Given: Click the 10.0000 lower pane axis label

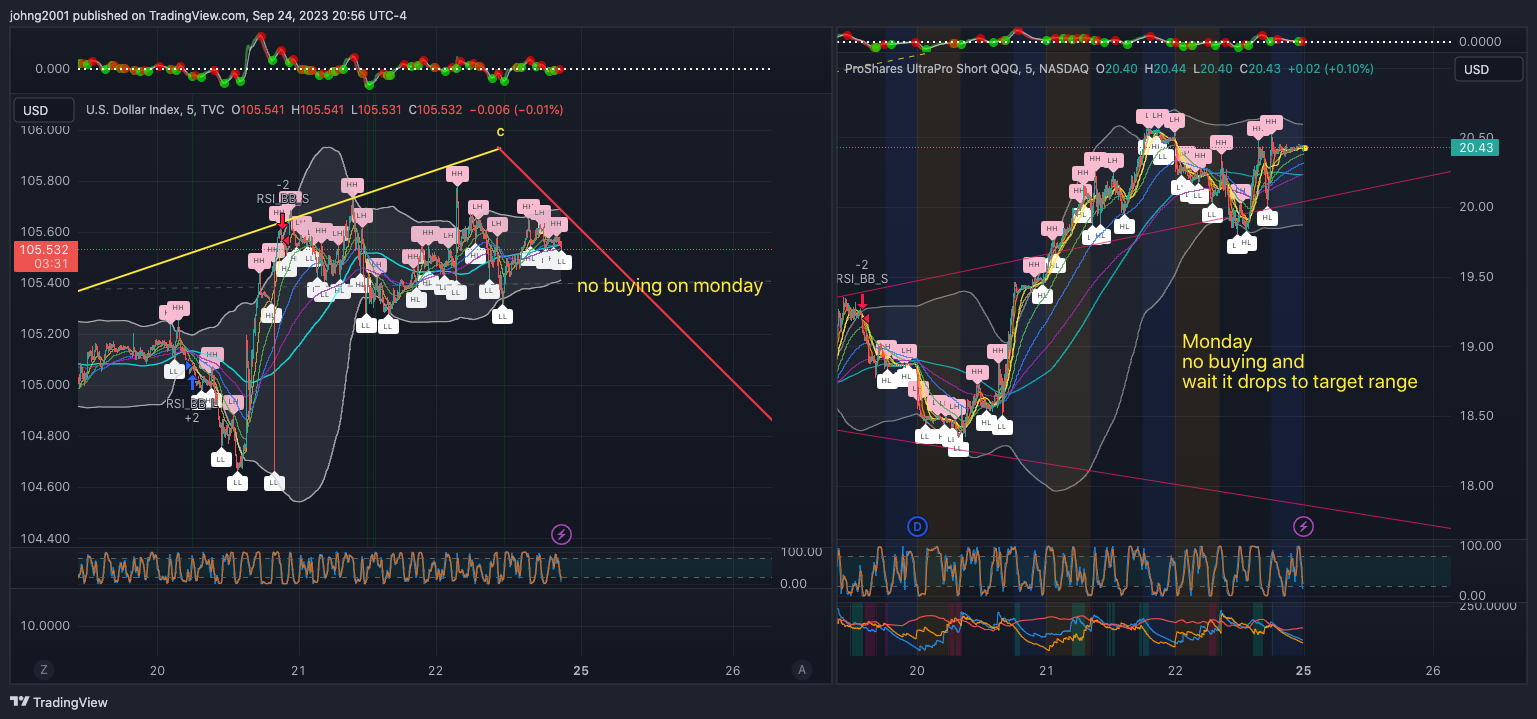Looking at the screenshot, I should [x=47, y=625].
